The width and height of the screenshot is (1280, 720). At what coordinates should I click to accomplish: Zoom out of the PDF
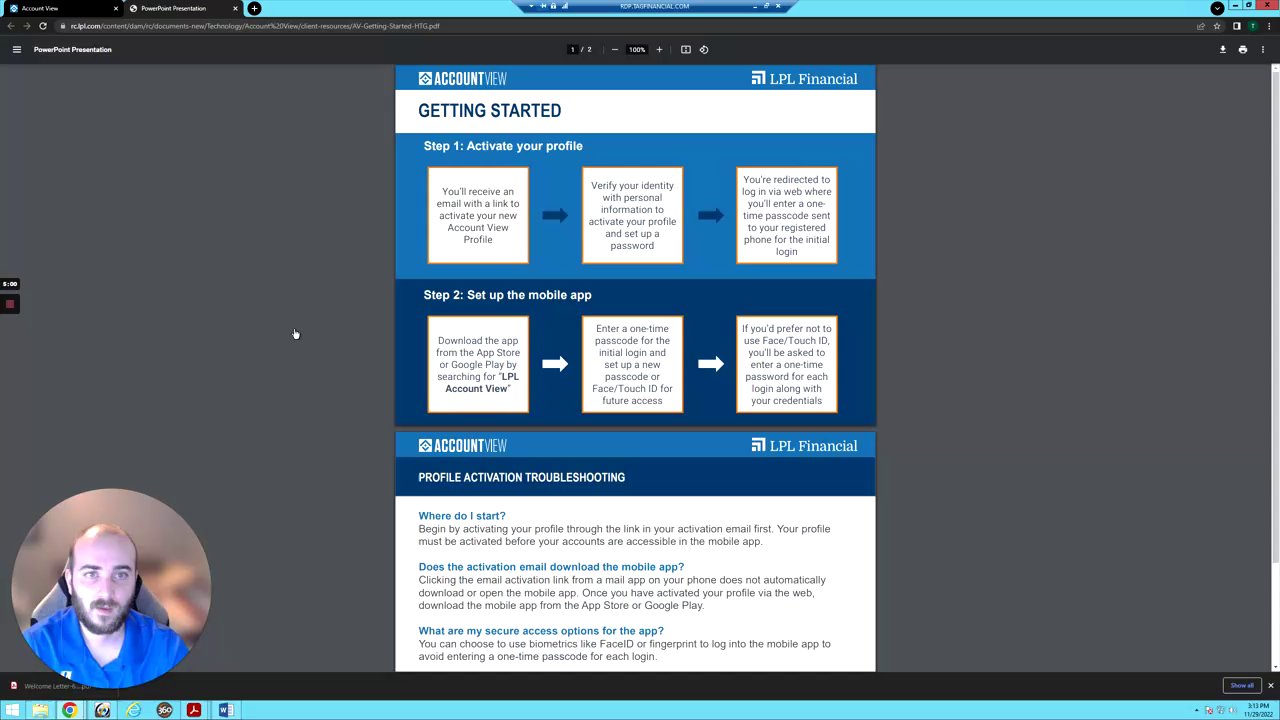click(614, 49)
